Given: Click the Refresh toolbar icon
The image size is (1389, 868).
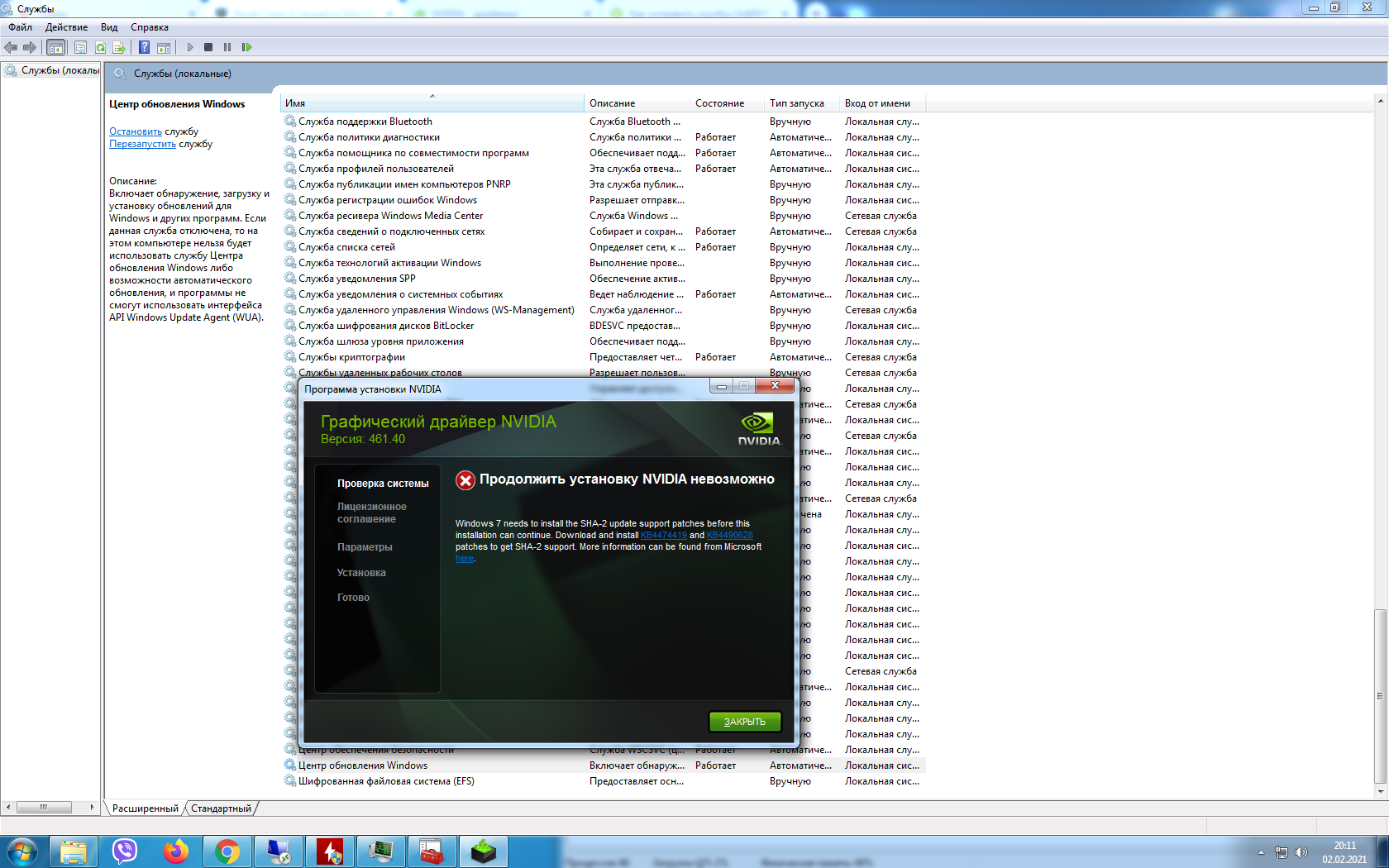Looking at the screenshot, I should [x=100, y=47].
